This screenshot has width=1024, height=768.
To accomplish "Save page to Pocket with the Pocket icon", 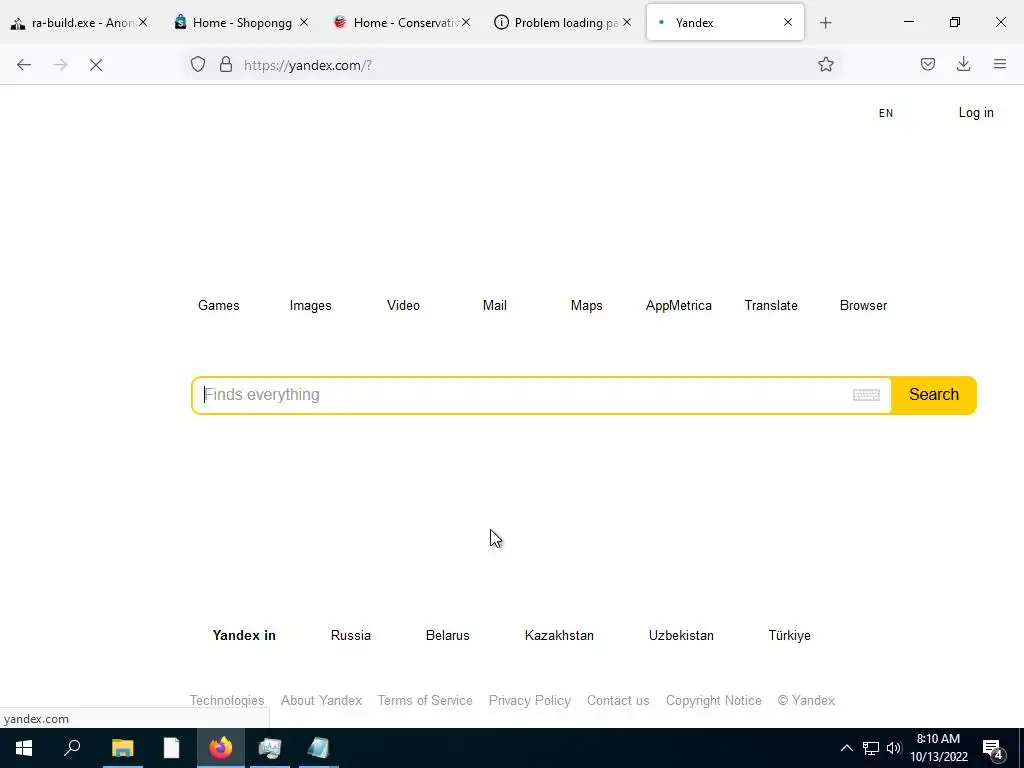I will coord(928,64).
